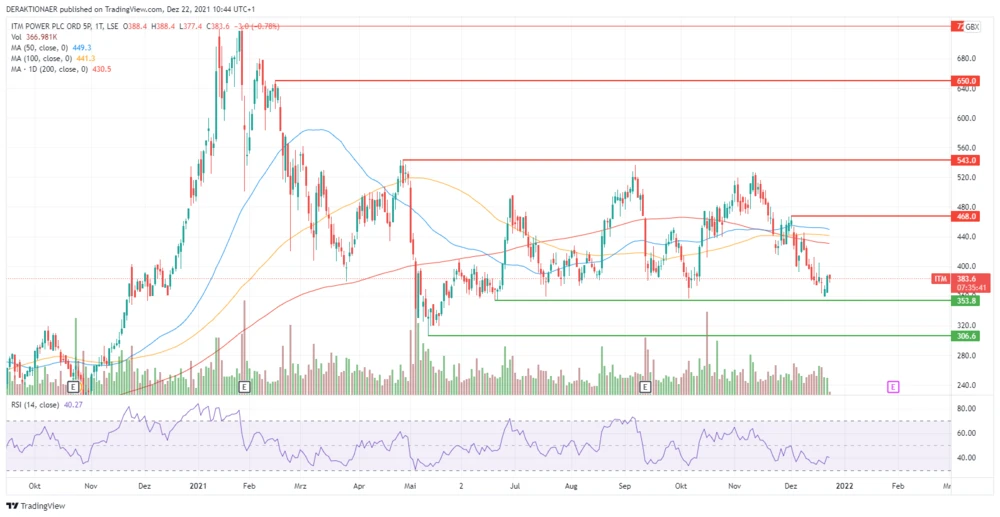Click the earnings E marker under September 2021

coord(645,386)
